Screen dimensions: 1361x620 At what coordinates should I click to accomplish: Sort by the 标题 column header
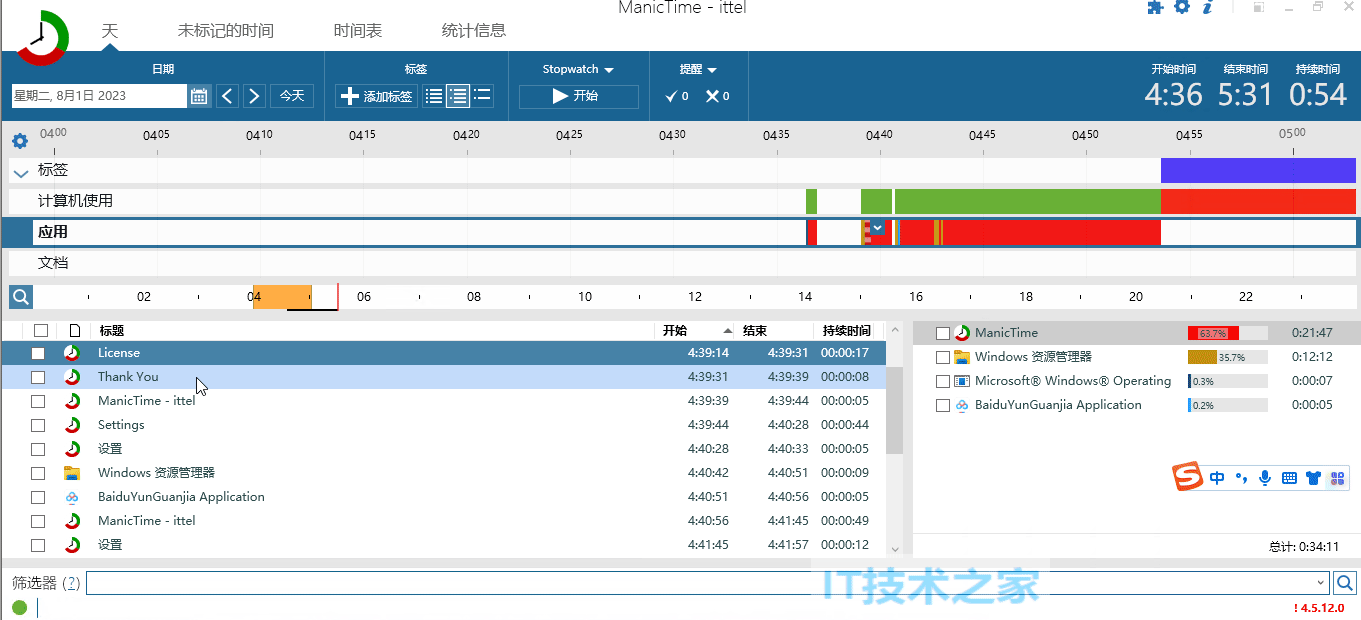point(112,330)
